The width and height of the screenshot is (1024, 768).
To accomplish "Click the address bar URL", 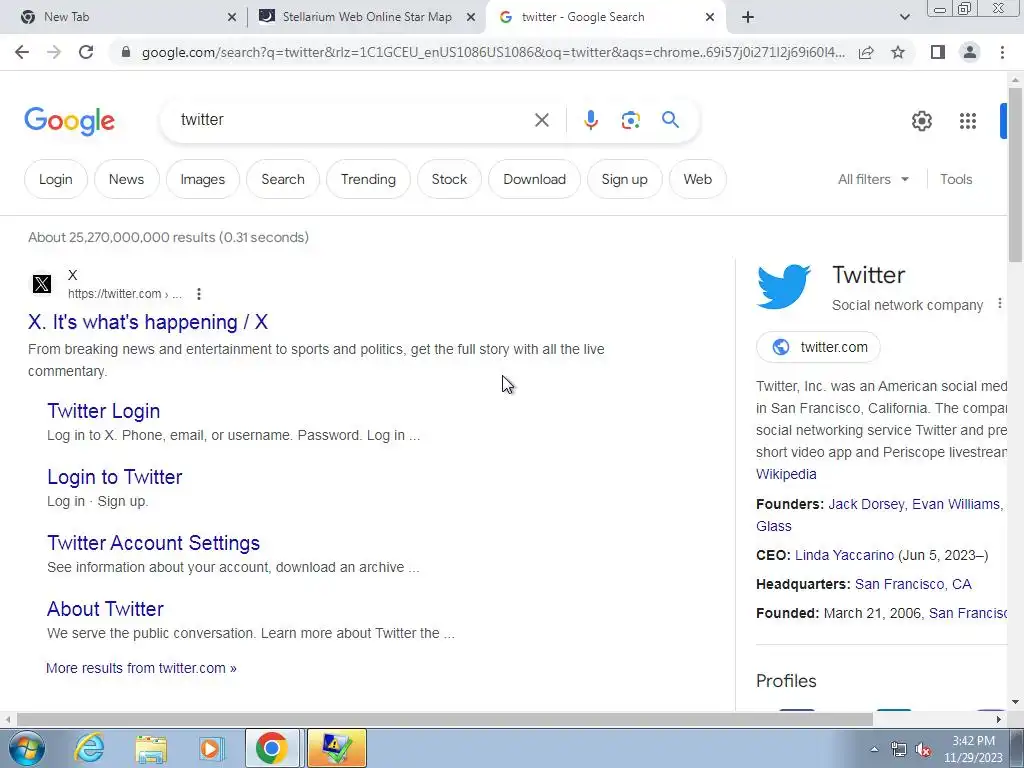I will [x=493, y=52].
